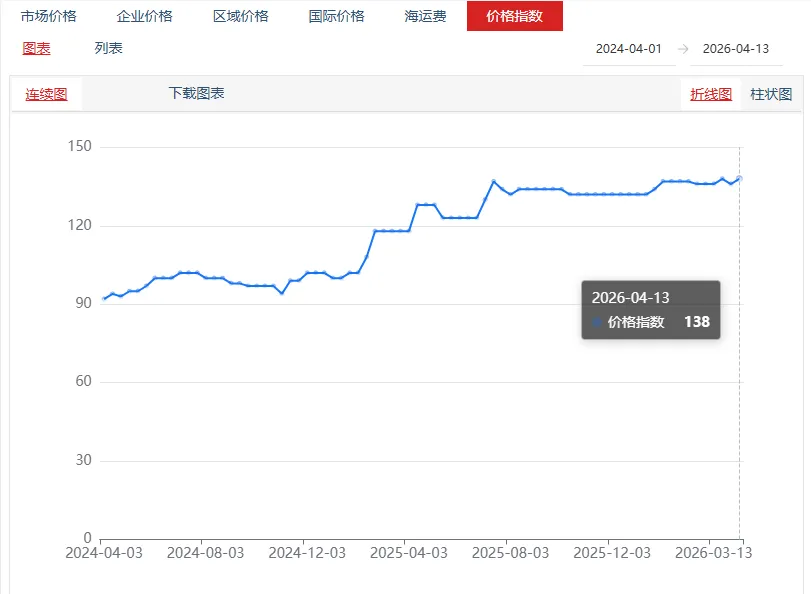The image size is (811, 594).
Task: Click x-axis label 2024-08-03
Action: [205, 553]
